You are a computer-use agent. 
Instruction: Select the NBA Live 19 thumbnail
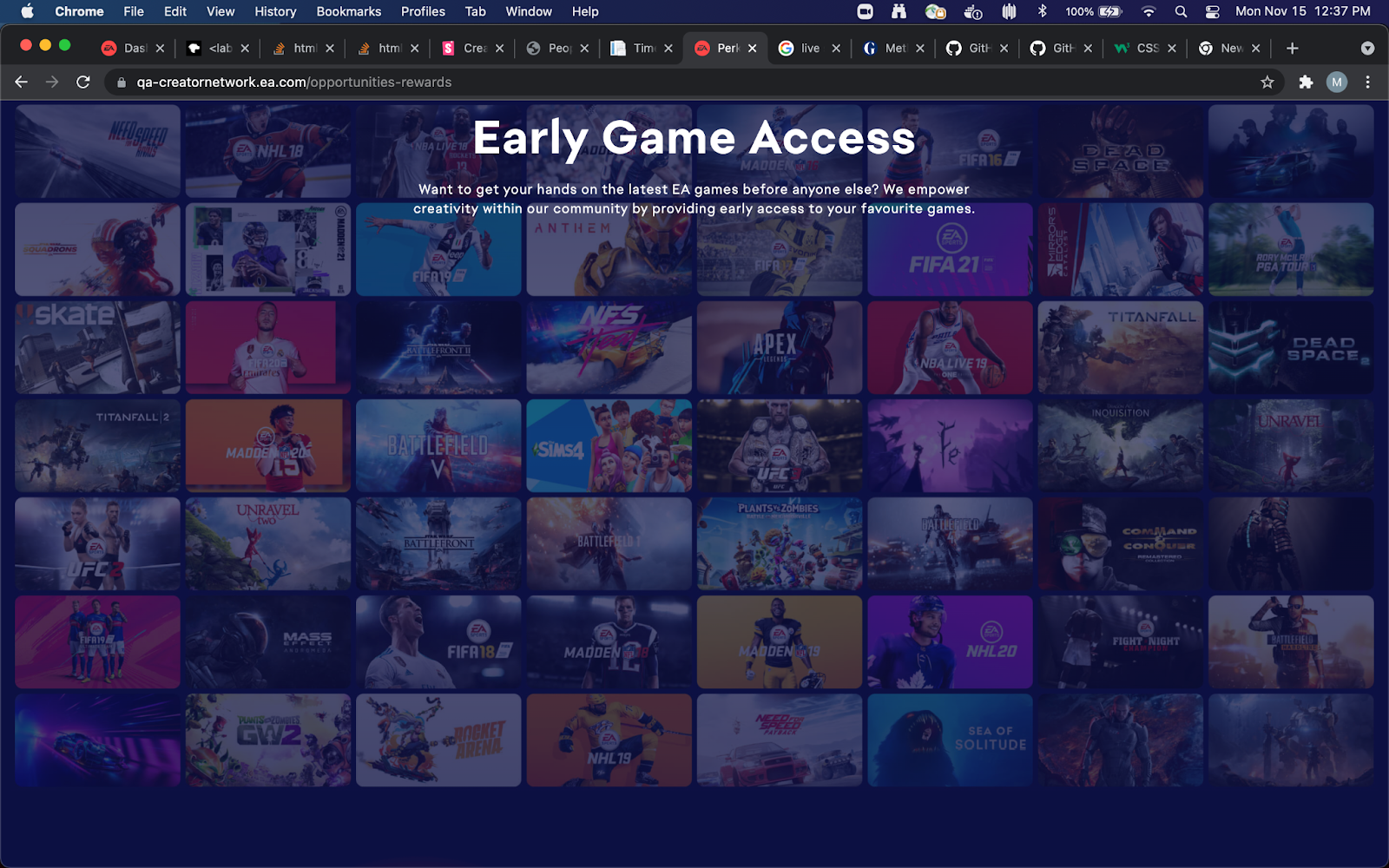click(951, 348)
